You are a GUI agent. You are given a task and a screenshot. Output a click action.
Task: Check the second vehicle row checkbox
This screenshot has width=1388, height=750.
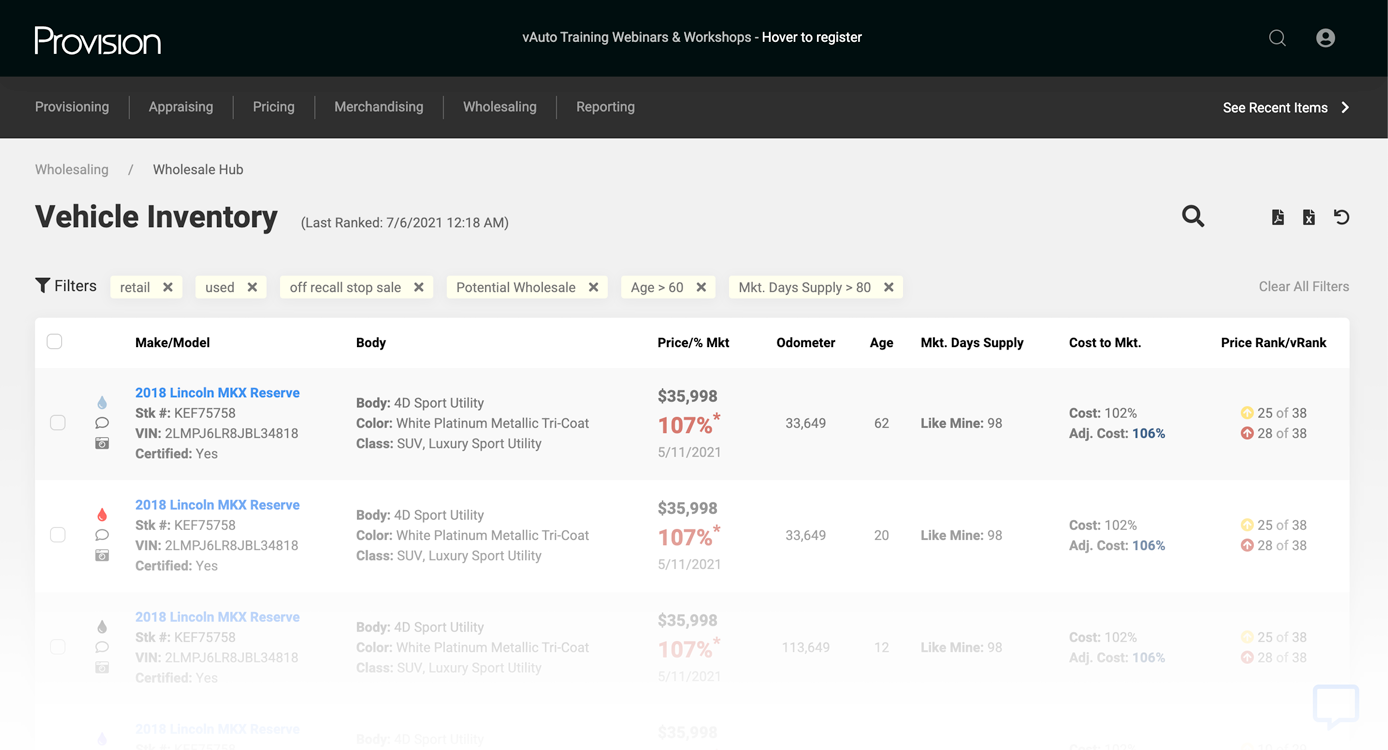click(57, 535)
